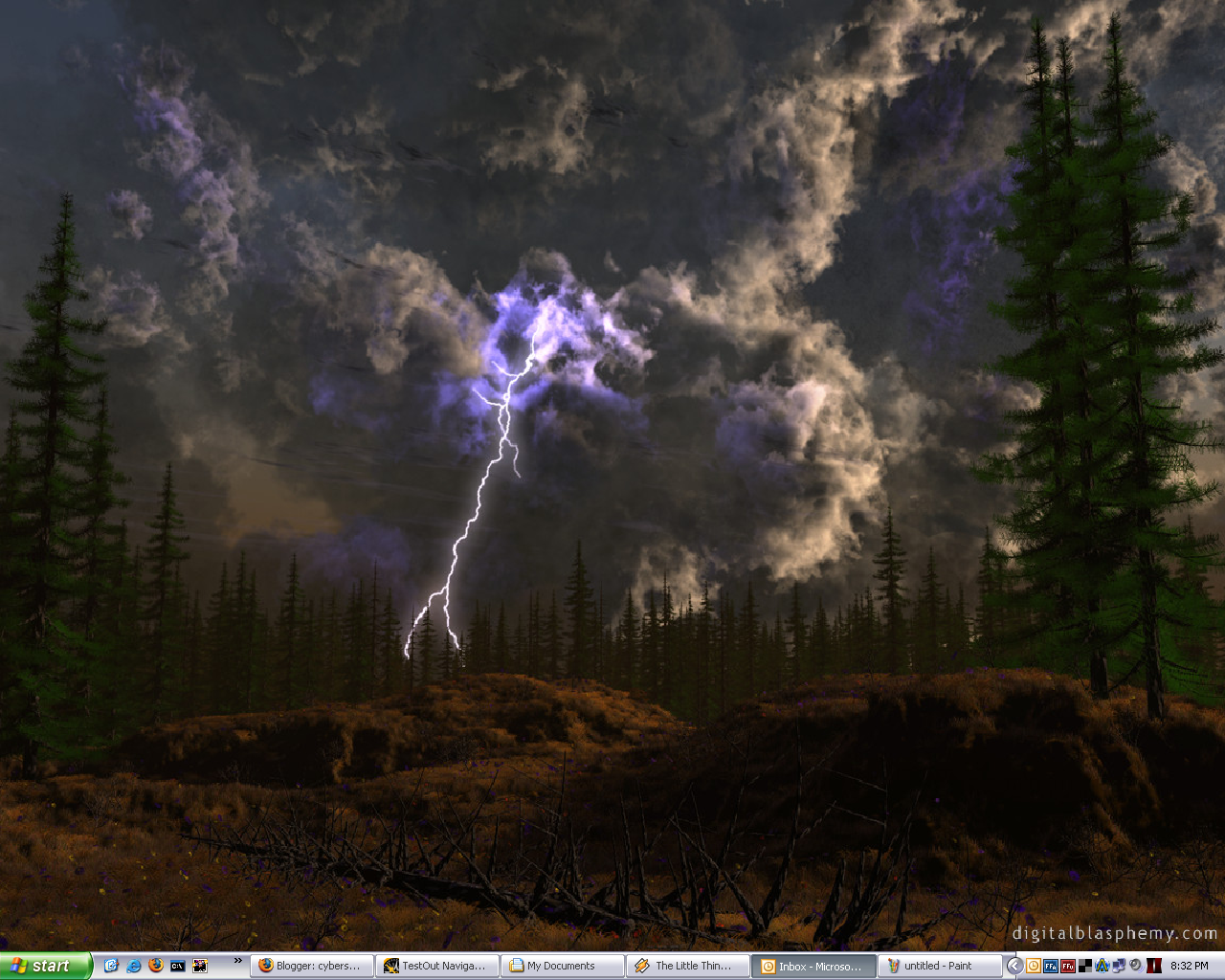Switch to the untitled Paint window

pyautogui.click(x=939, y=966)
